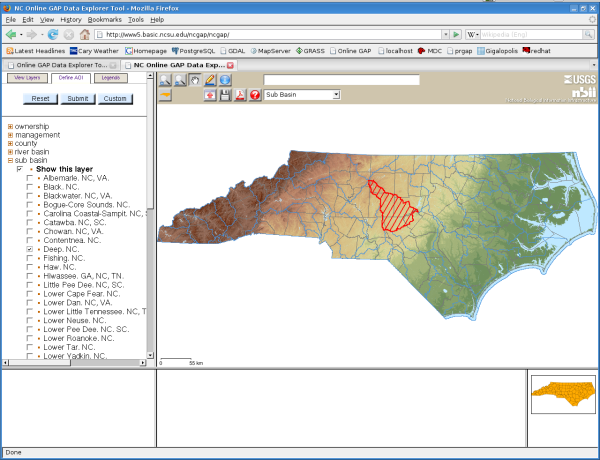Switch to the View Layers tab

click(x=27, y=78)
